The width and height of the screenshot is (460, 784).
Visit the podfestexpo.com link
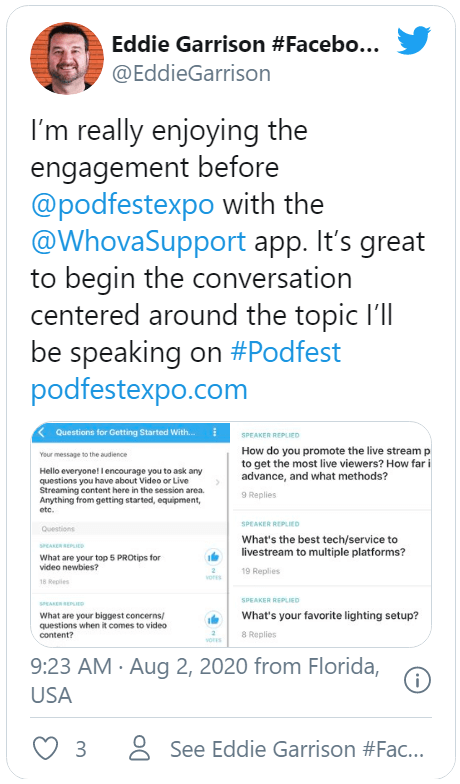coord(140,389)
